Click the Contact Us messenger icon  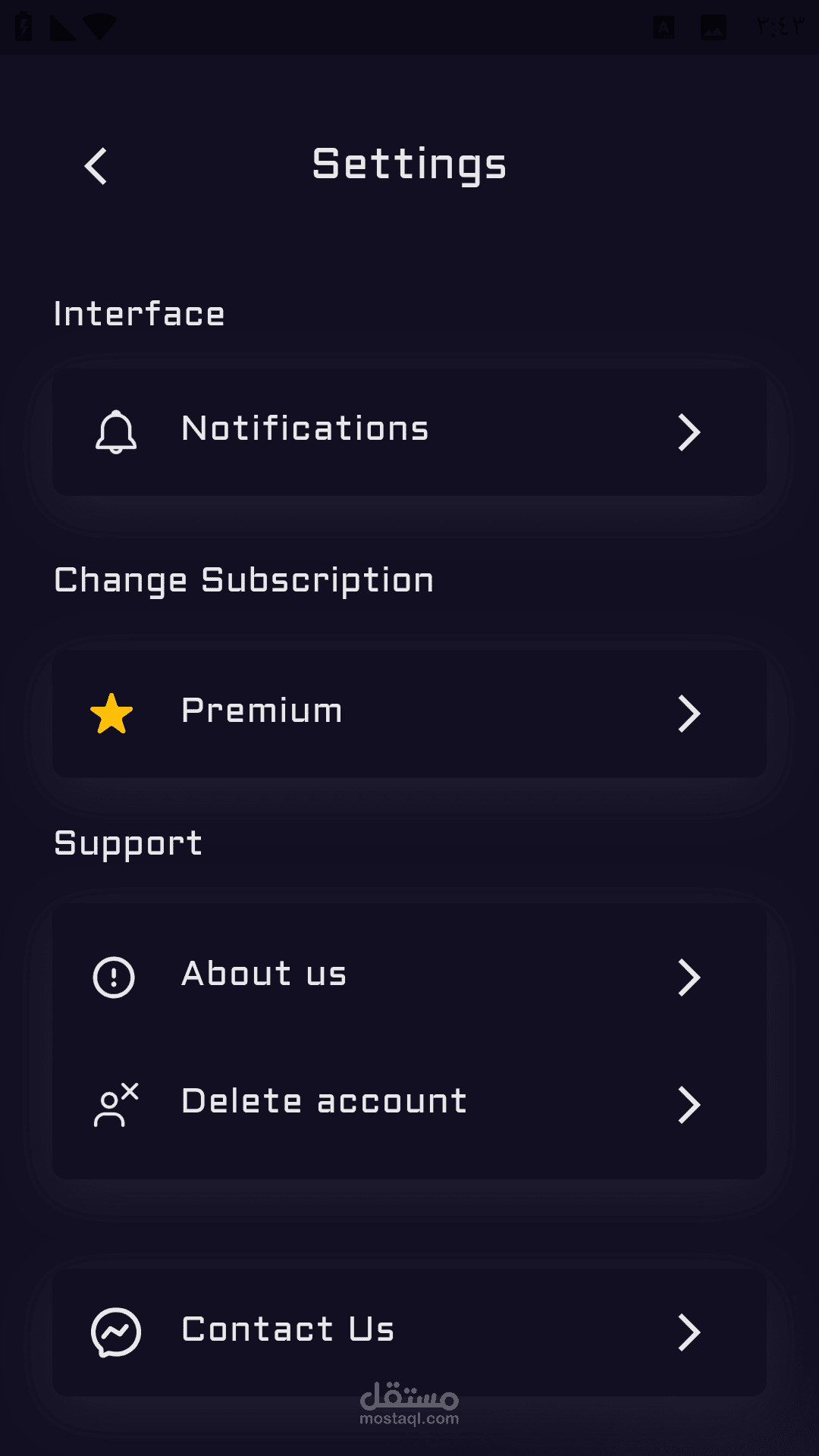(x=116, y=1332)
